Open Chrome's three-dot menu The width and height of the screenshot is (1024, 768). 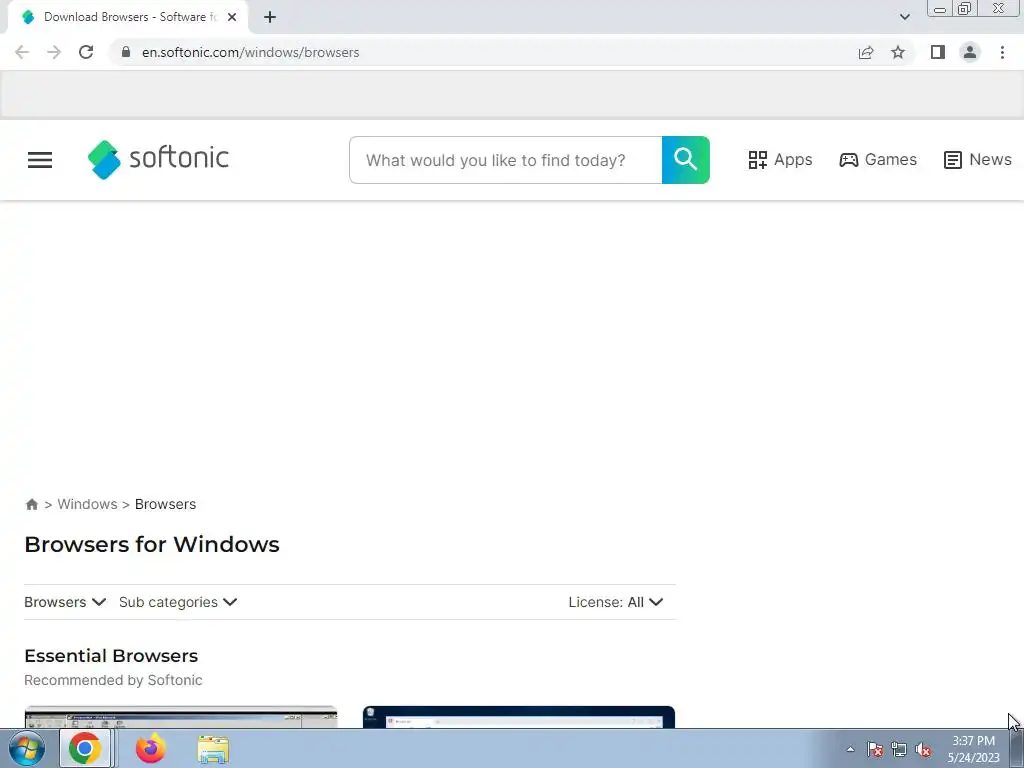1002,52
